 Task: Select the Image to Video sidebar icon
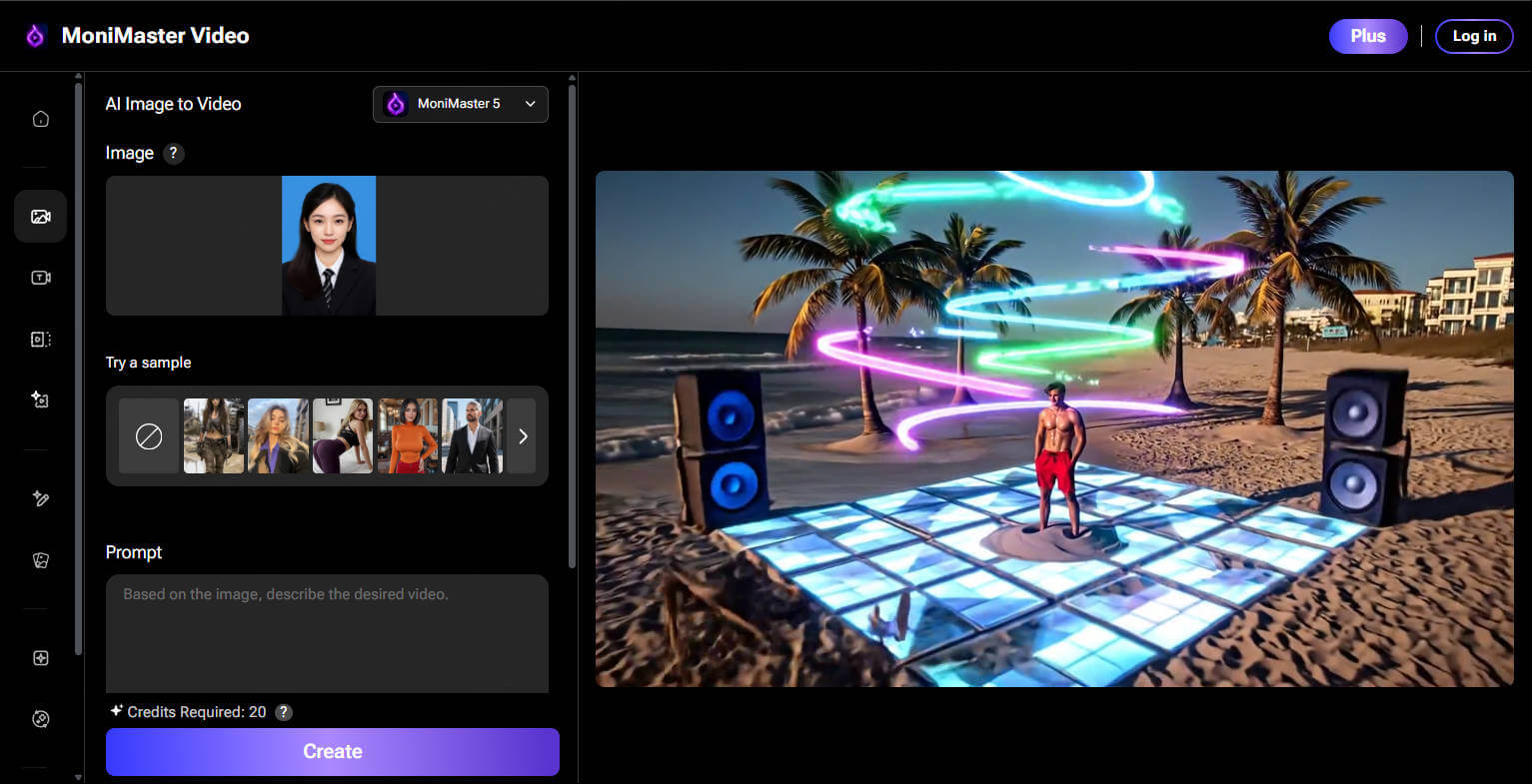(41, 217)
